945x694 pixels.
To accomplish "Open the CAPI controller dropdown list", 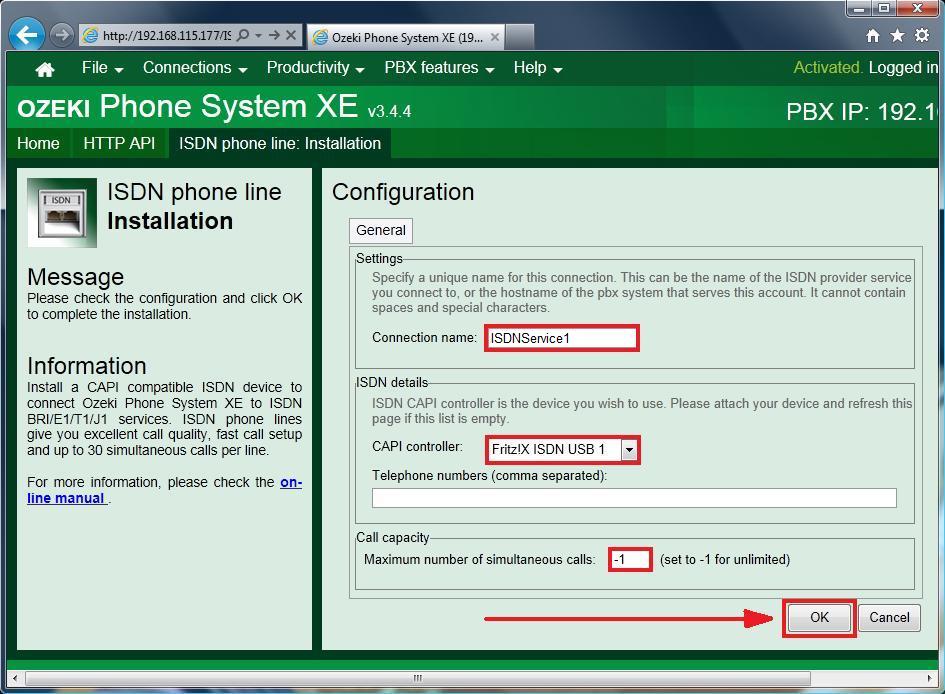I will click(x=629, y=449).
